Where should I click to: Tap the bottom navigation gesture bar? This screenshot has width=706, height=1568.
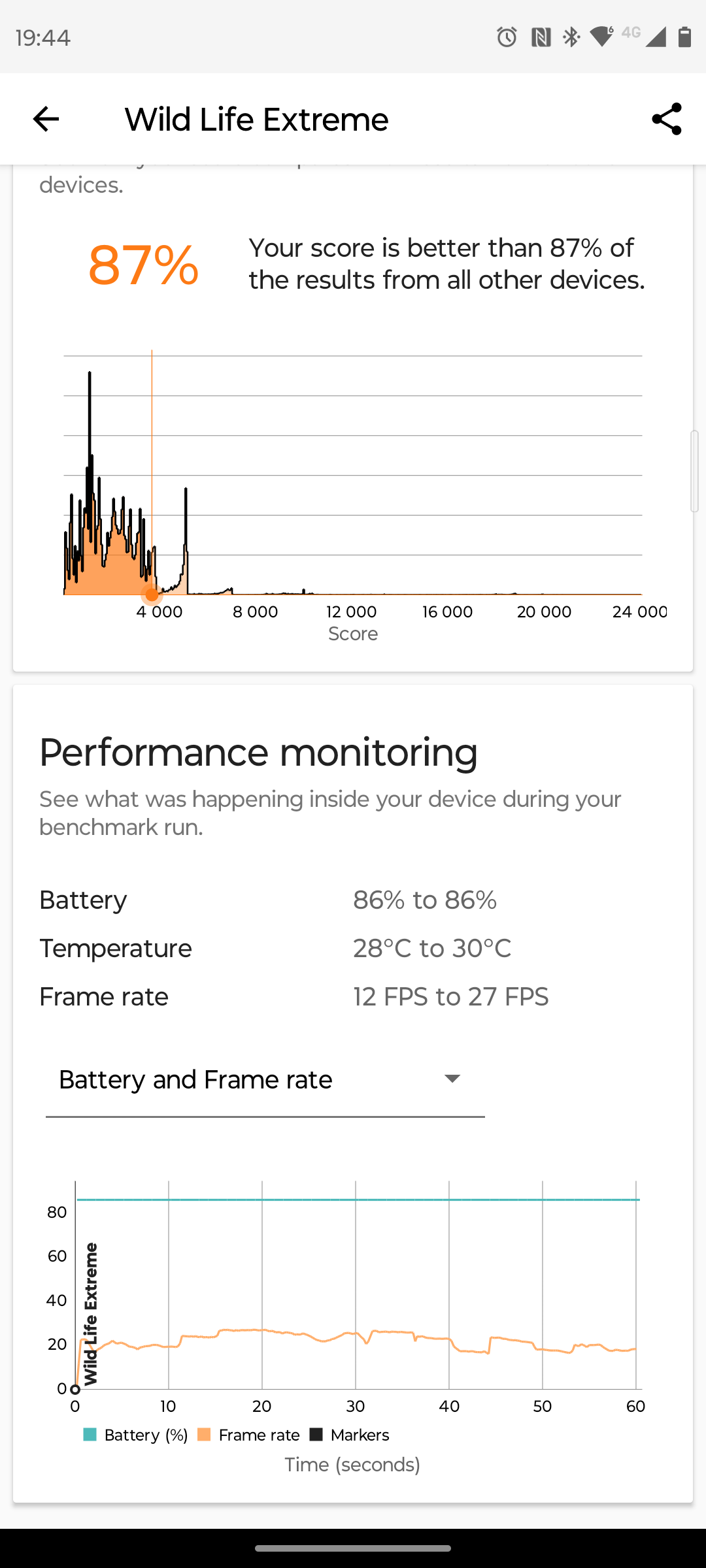[x=353, y=1548]
